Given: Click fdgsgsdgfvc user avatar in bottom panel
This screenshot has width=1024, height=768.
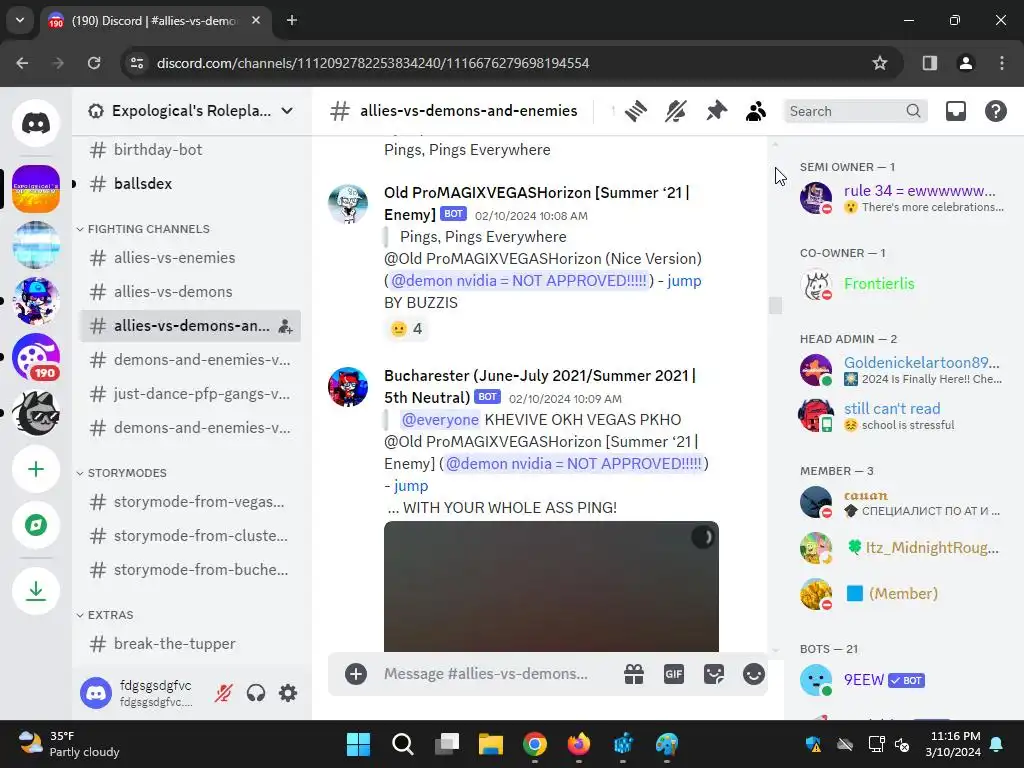Looking at the screenshot, I should [x=96, y=693].
